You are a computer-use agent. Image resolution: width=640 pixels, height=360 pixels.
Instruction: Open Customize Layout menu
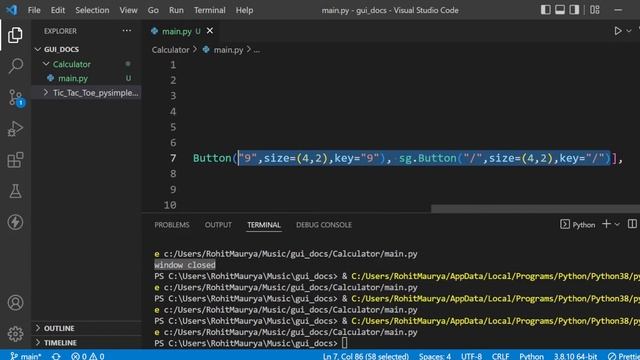pyautogui.click(x=595, y=10)
